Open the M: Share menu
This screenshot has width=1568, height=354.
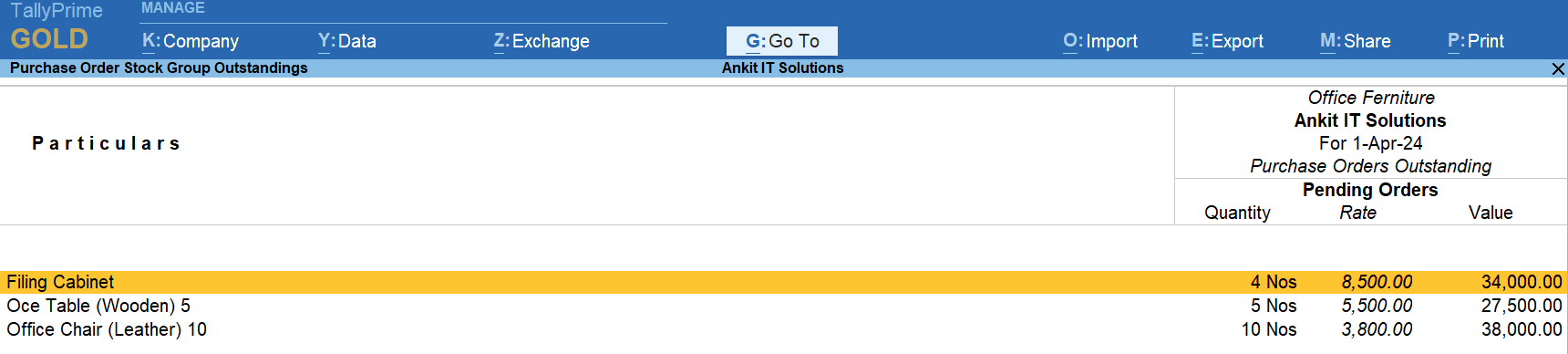point(1356,41)
